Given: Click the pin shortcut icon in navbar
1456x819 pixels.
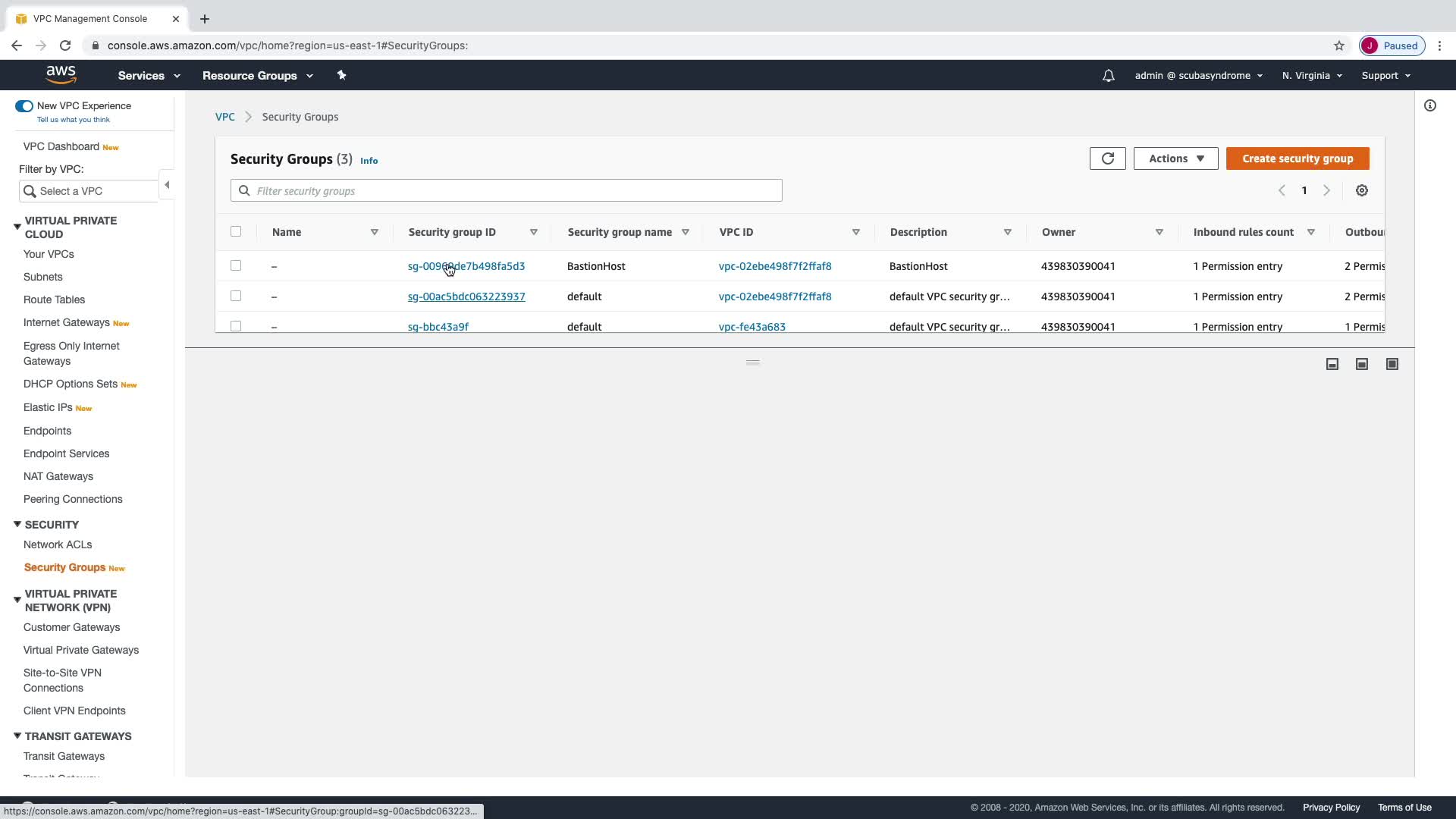Looking at the screenshot, I should [x=341, y=75].
